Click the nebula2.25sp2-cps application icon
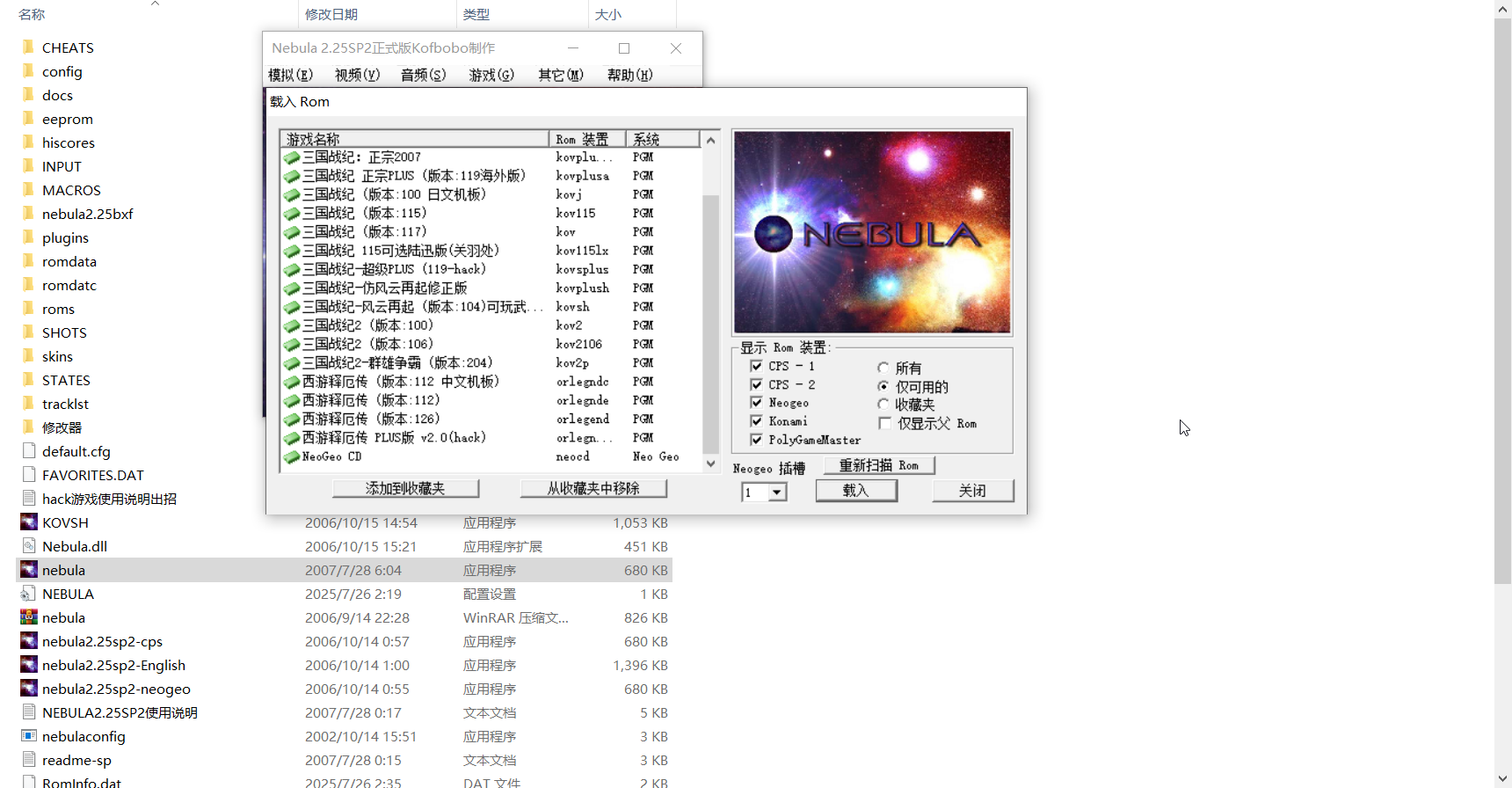This screenshot has width=1512, height=788. pos(29,641)
